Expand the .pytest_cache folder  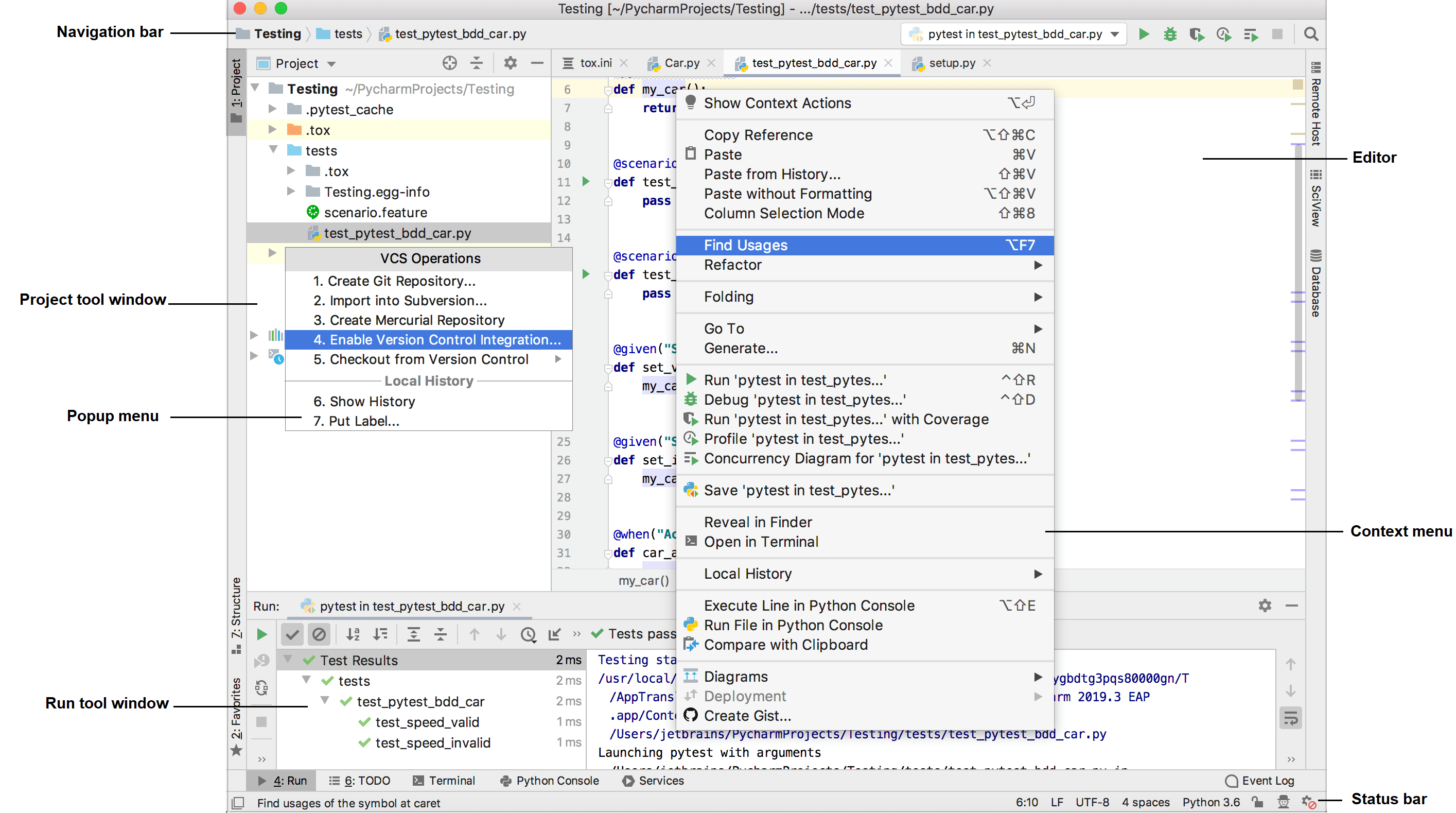tap(272, 109)
